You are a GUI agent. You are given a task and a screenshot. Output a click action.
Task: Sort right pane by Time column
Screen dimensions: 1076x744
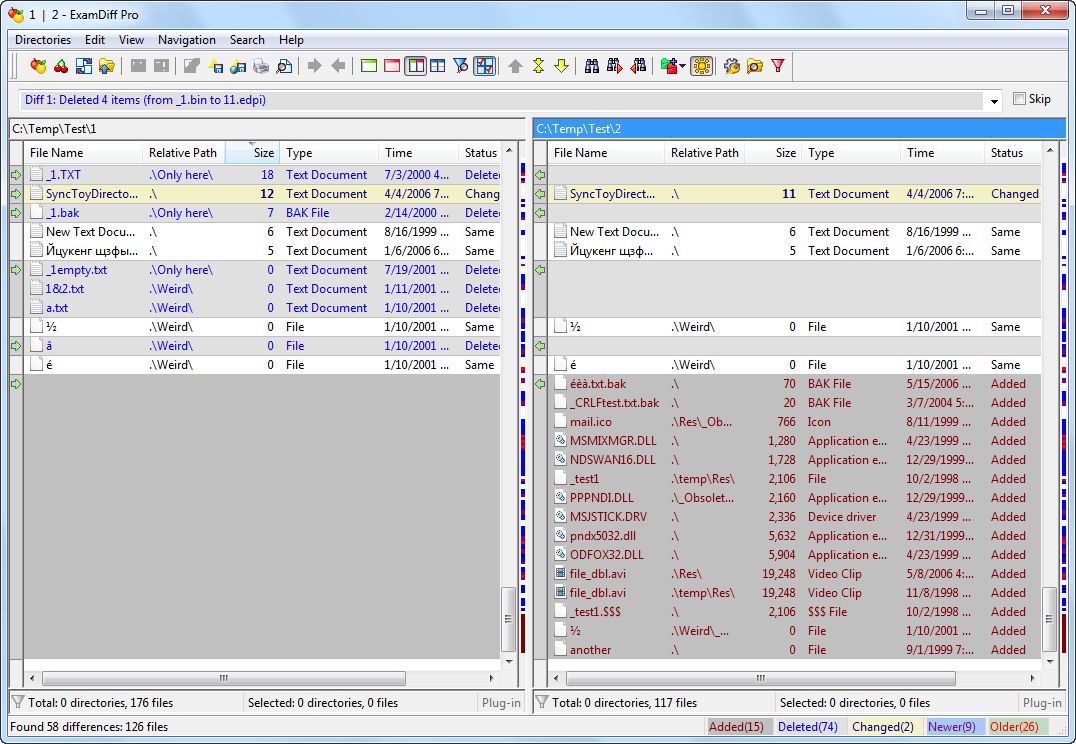942,152
